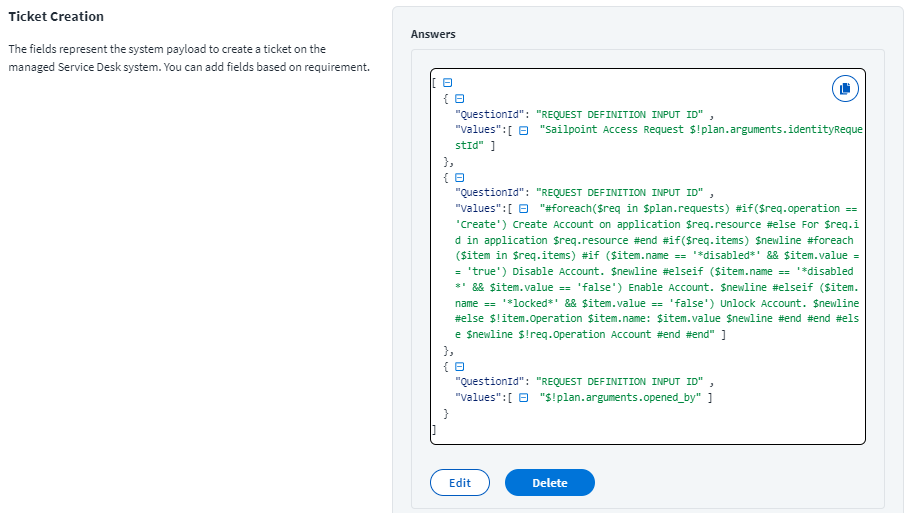Collapse Values array containing opened_by argument
The width and height of the screenshot is (906, 513).
click(523, 398)
